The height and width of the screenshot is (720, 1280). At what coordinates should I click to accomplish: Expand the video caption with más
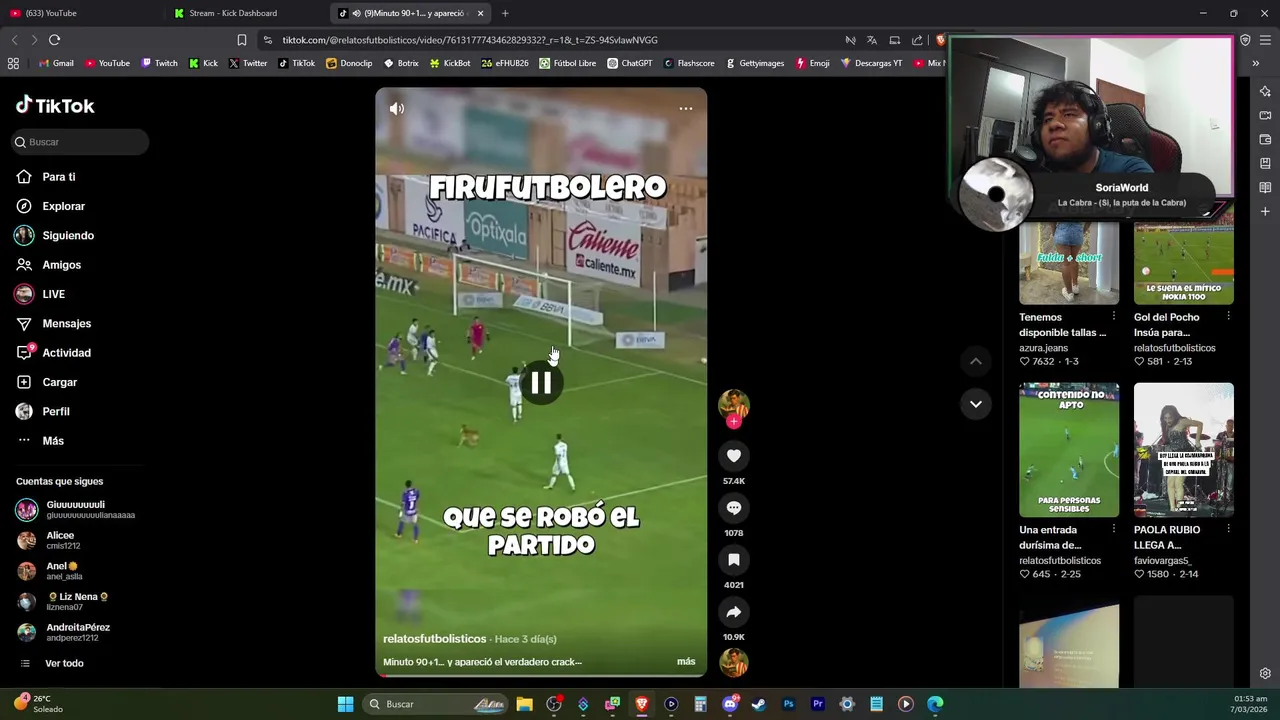[686, 661]
